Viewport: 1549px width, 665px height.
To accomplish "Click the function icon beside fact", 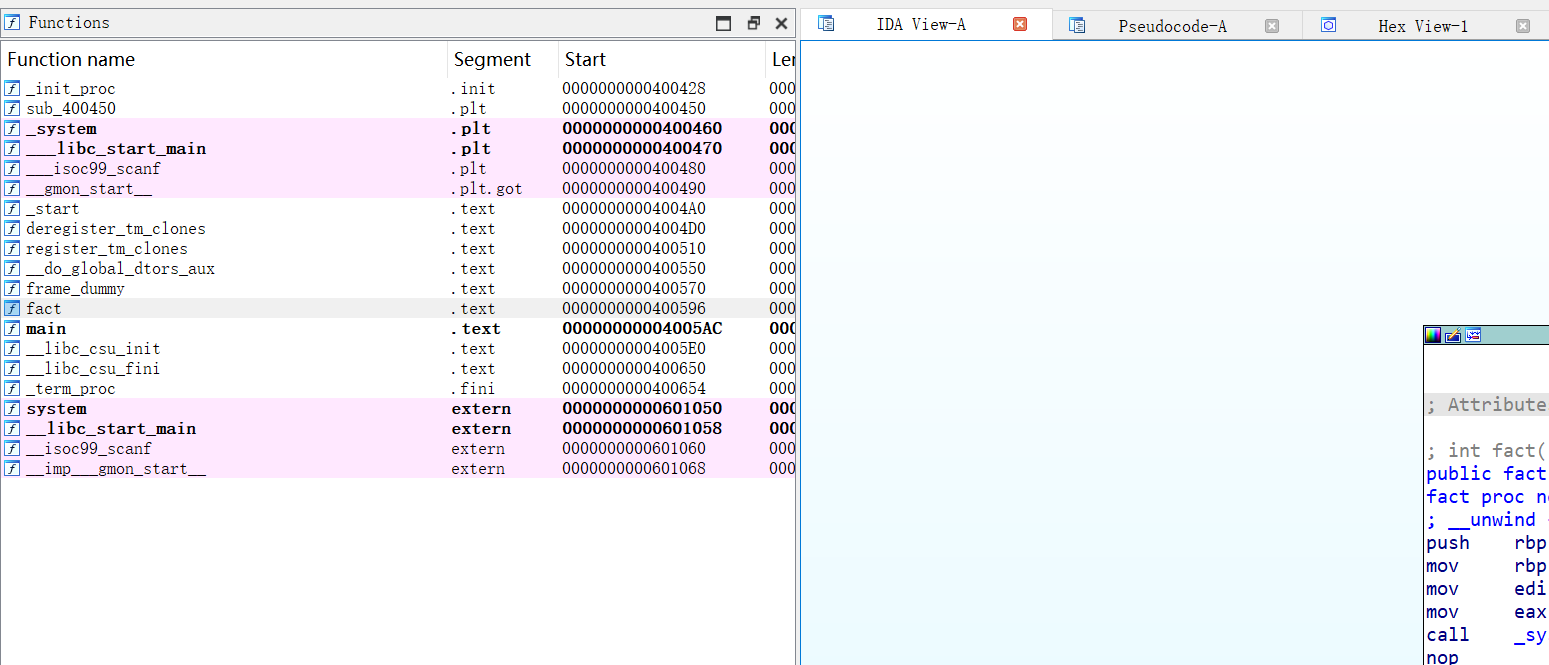I will [12, 309].
